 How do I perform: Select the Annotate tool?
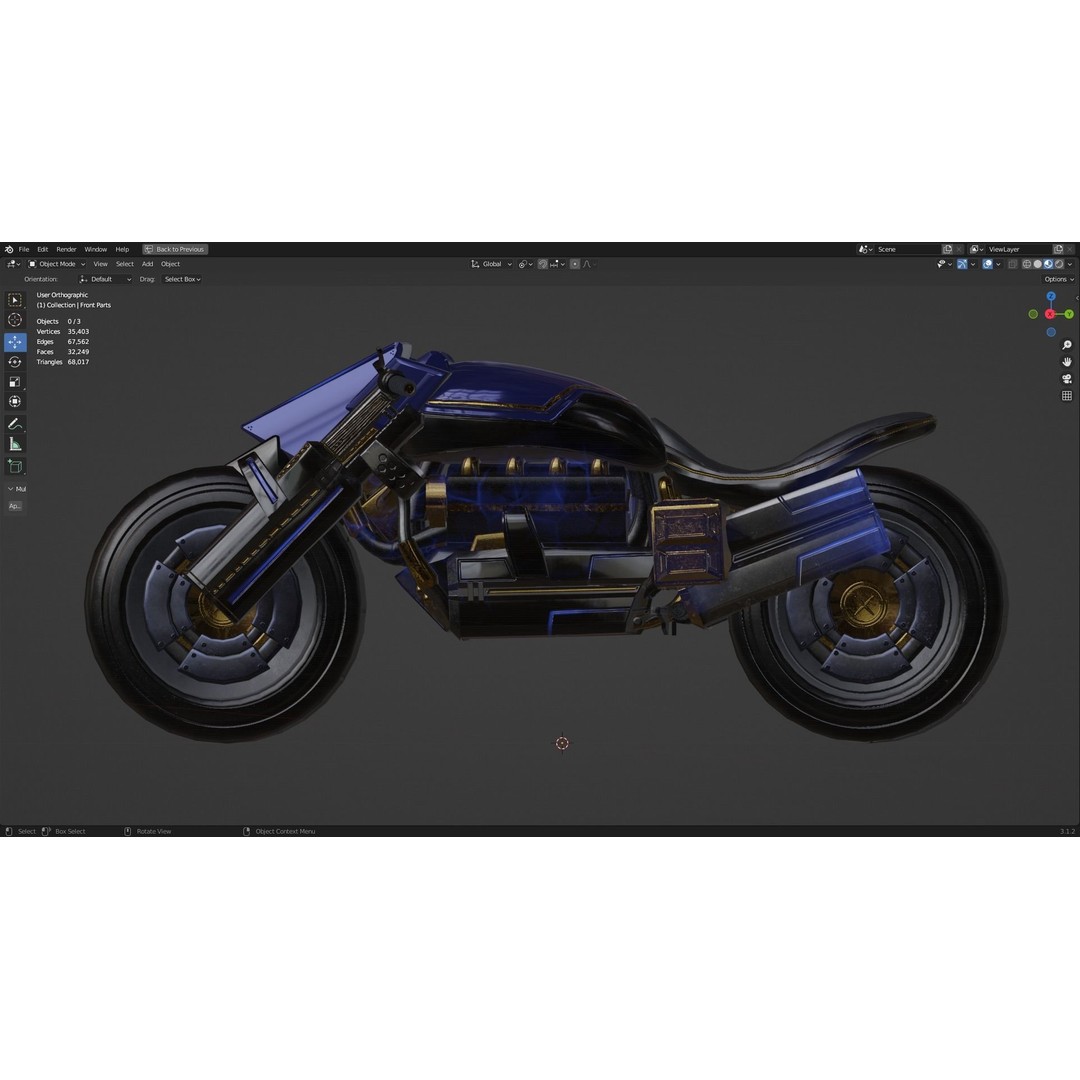[x=14, y=424]
